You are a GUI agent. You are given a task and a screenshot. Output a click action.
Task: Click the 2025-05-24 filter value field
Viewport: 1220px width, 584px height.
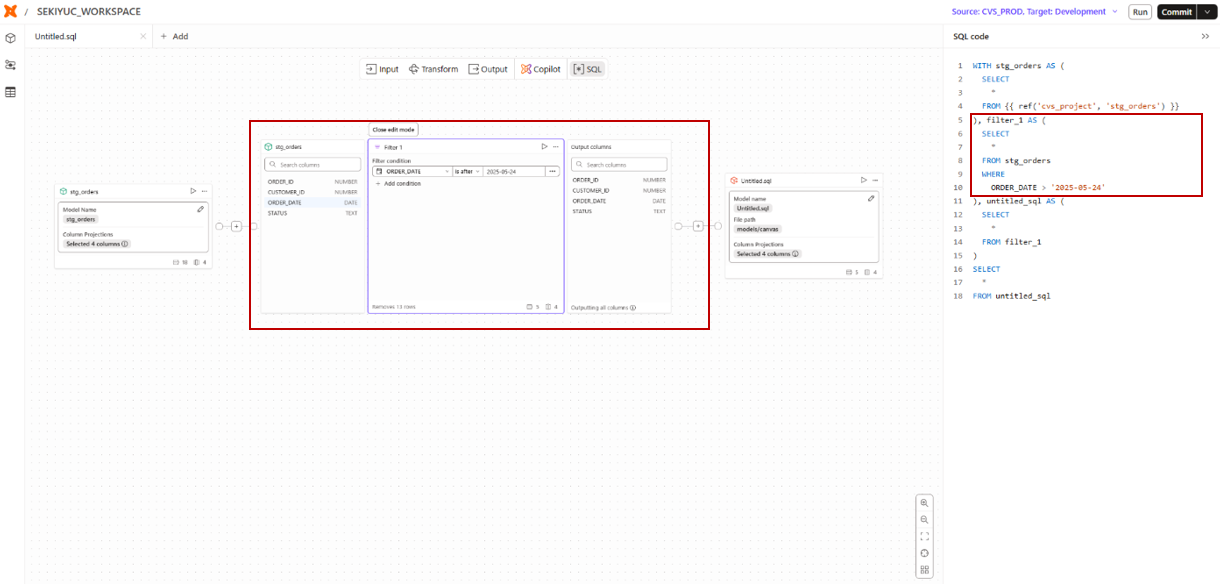point(513,172)
